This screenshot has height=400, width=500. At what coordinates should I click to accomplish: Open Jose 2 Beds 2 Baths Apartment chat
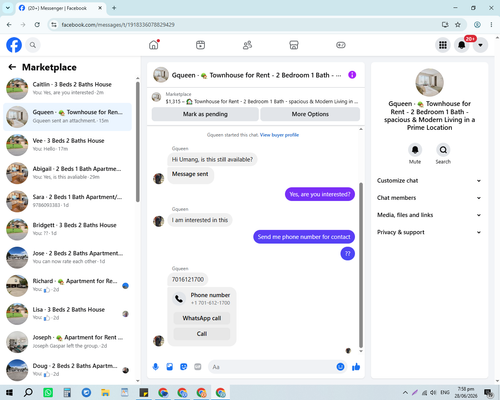pyautogui.click(x=67, y=257)
